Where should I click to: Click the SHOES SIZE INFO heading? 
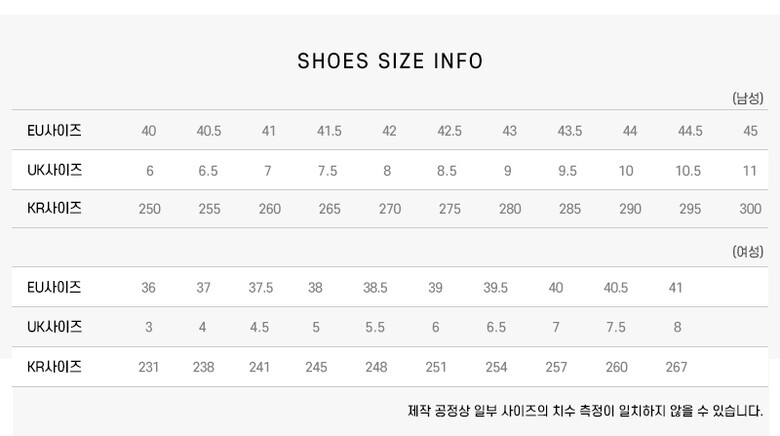(x=390, y=61)
